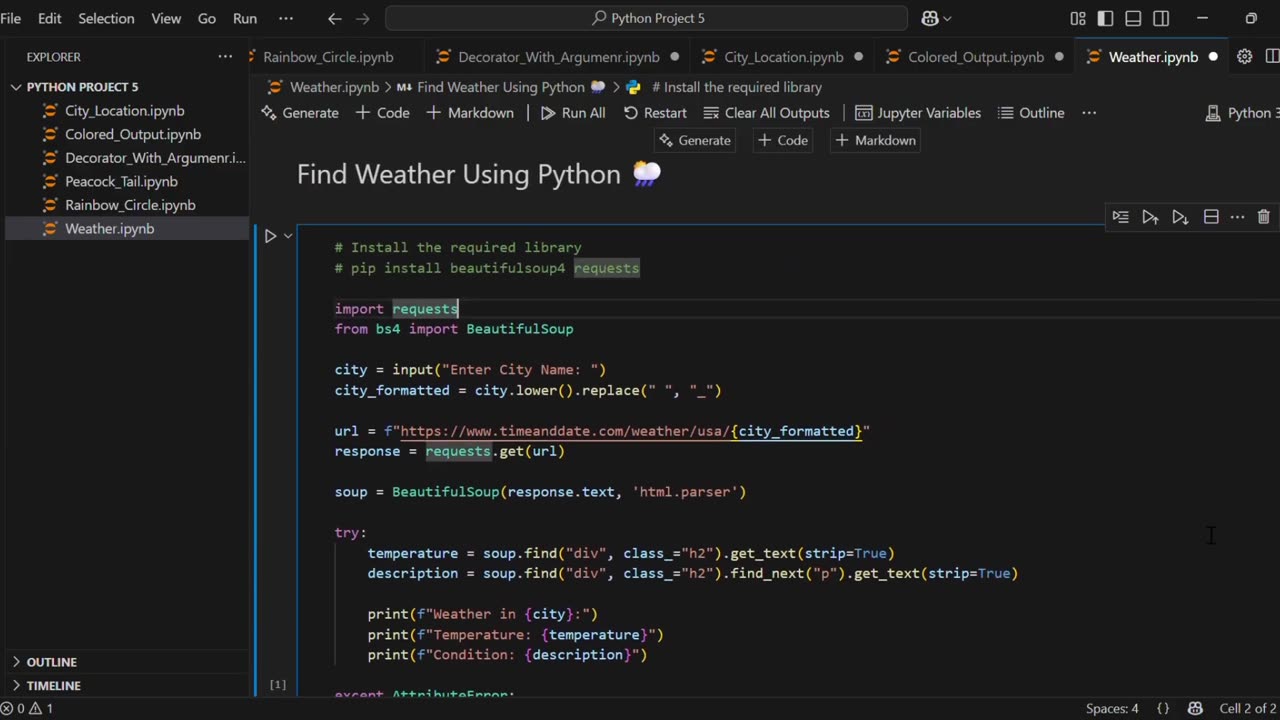The width and height of the screenshot is (1280, 720).
Task: Open the Copilot dropdown in the title bar
Action: click(936, 18)
